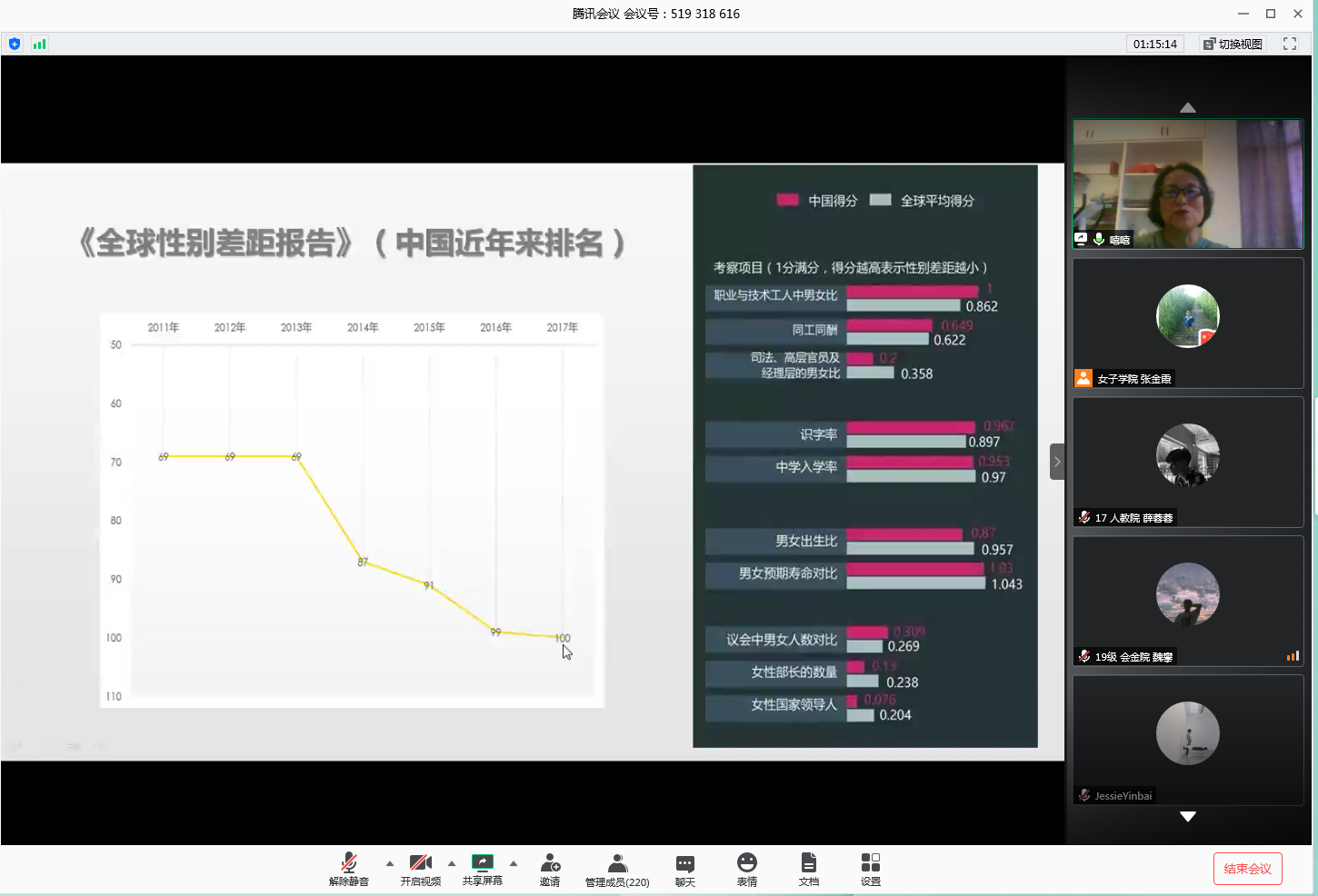Click the 邀请 invite icon
The image size is (1318, 896).
[550, 863]
